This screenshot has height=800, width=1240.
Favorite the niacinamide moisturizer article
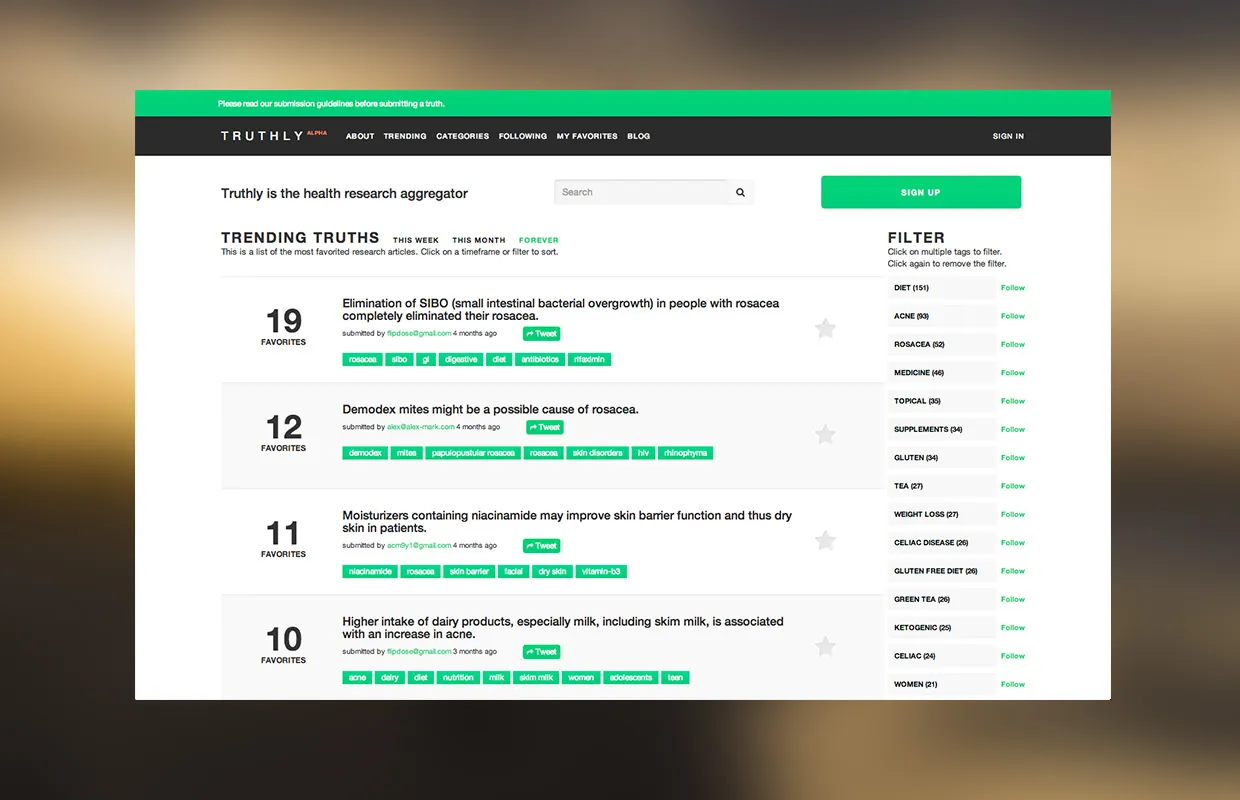[x=825, y=540]
